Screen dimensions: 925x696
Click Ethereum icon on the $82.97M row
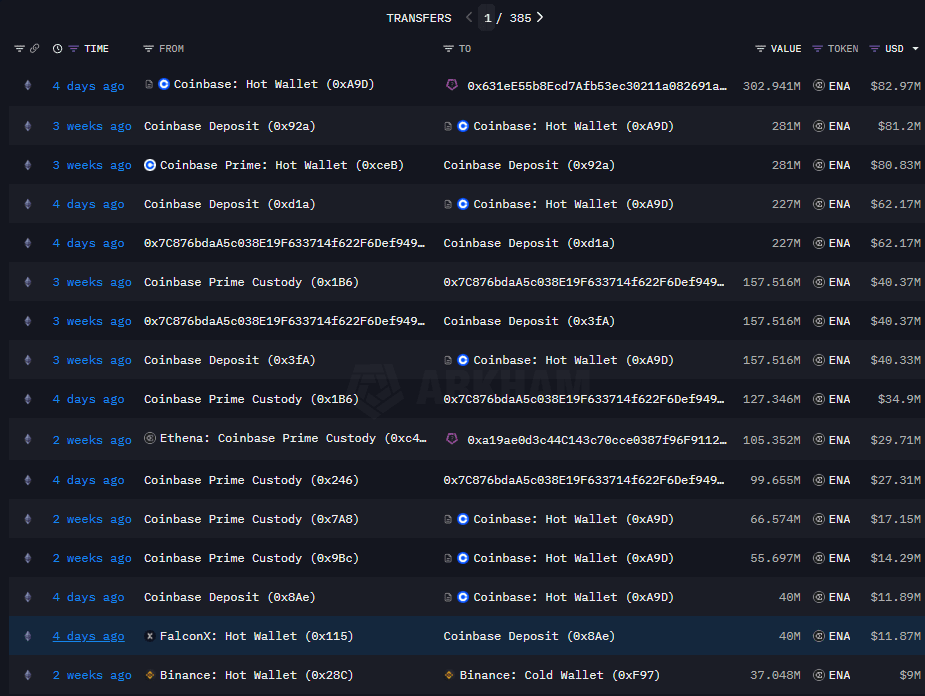[28, 86]
